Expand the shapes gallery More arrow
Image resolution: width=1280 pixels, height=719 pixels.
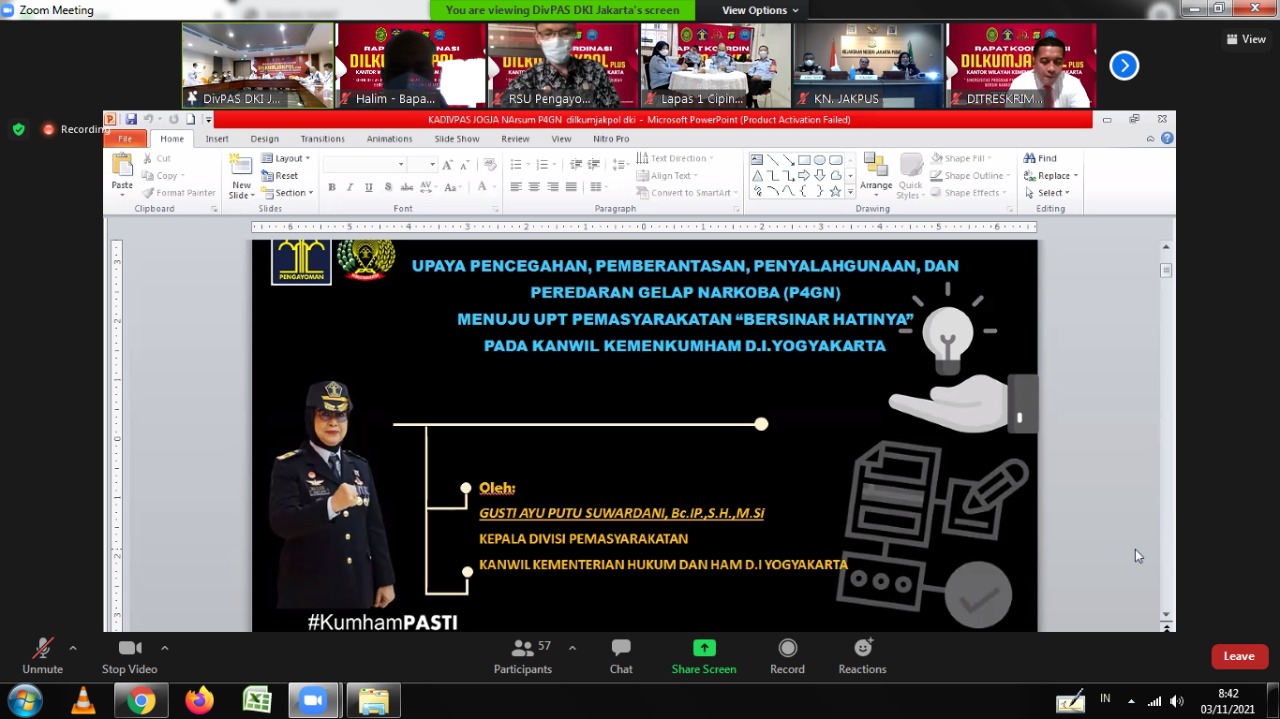(x=851, y=192)
